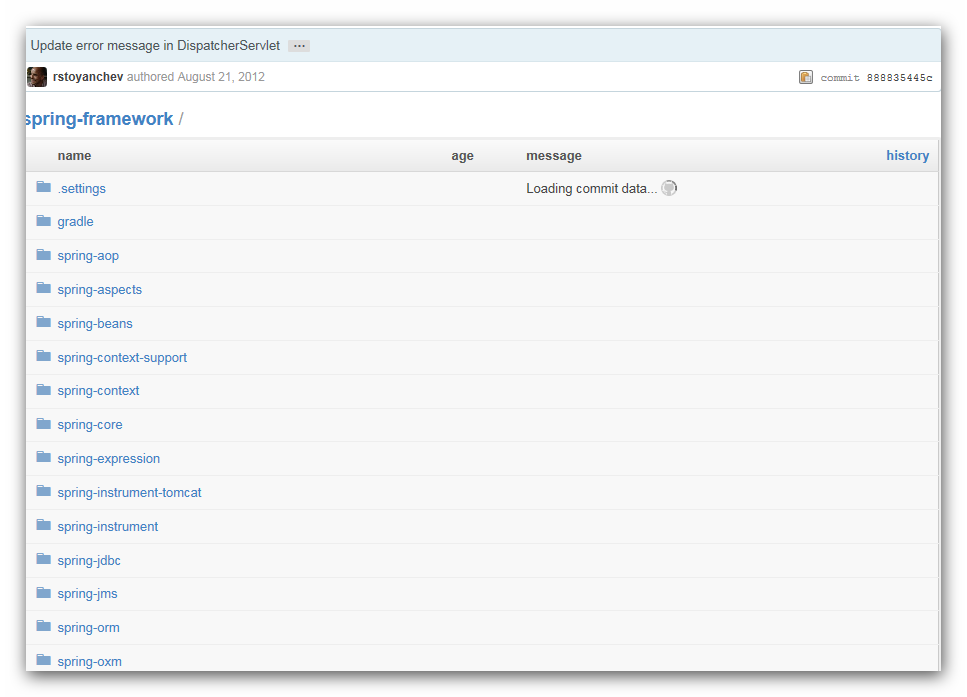The width and height of the screenshot is (967, 697).
Task: Open the spring-instrument-tomcat folder
Action: point(130,493)
